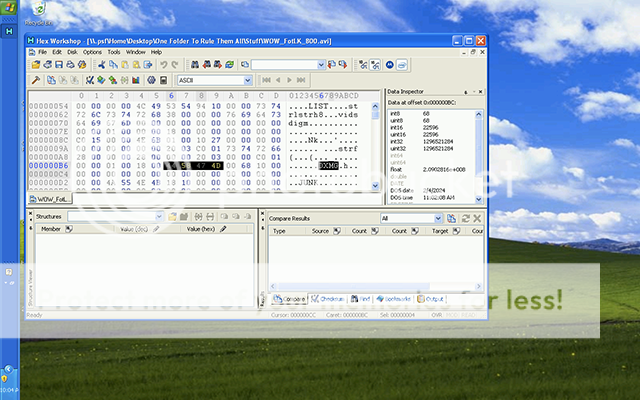Click the Save floppy disk icon
The image size is (640, 400).
[x=59, y=64]
